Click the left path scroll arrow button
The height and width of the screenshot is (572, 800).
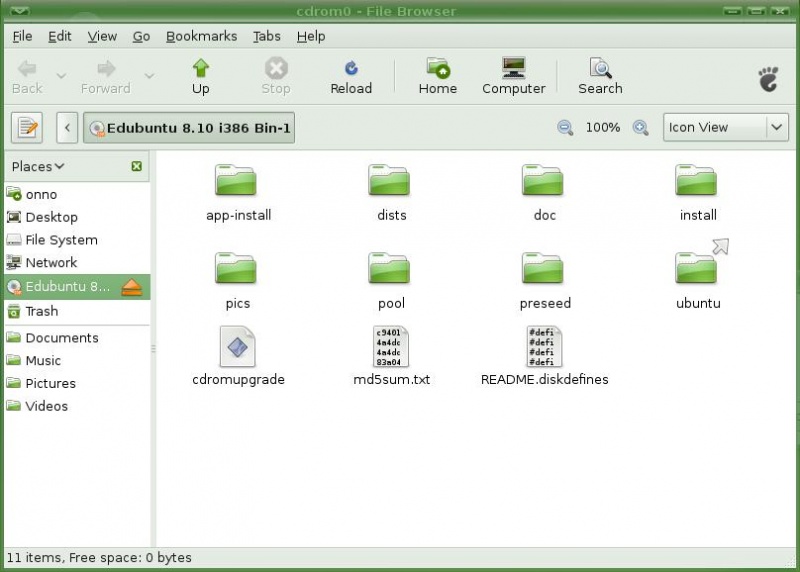coord(67,128)
